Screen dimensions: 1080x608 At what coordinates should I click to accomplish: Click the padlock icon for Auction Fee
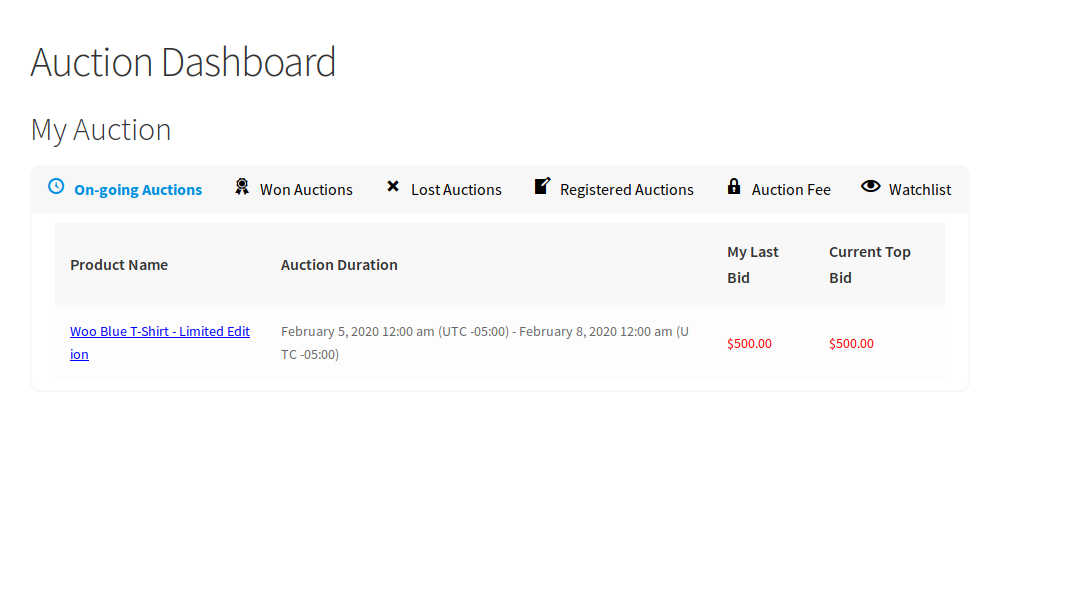(734, 186)
